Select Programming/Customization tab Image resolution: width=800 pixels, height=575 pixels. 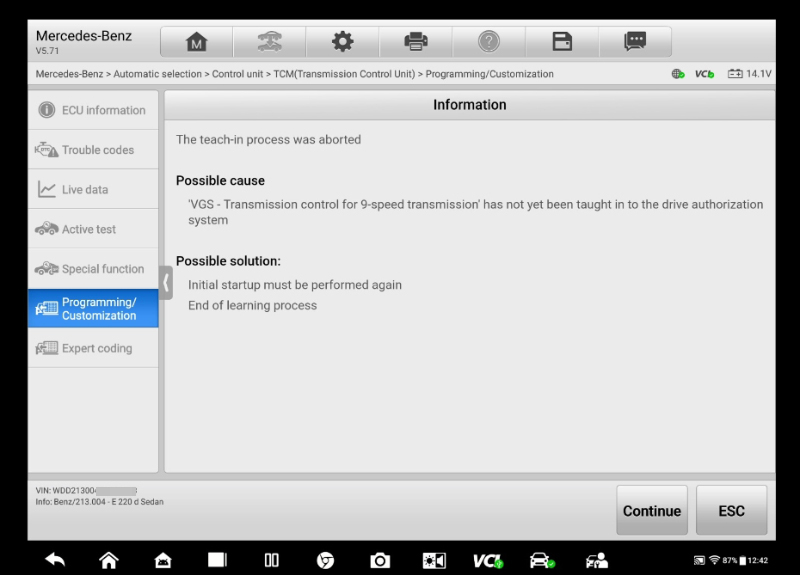tap(93, 308)
